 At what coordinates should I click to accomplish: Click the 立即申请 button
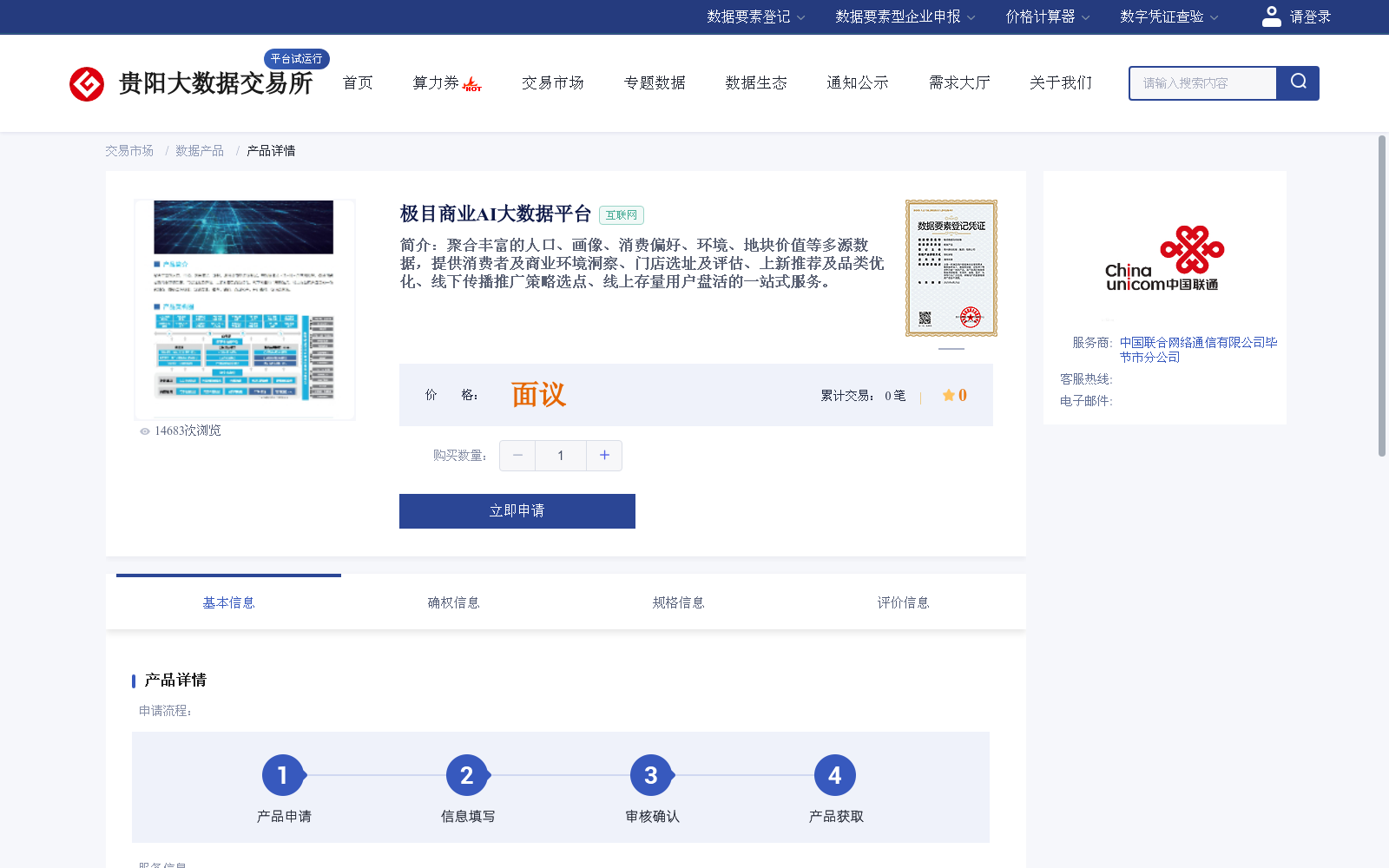[x=517, y=511]
